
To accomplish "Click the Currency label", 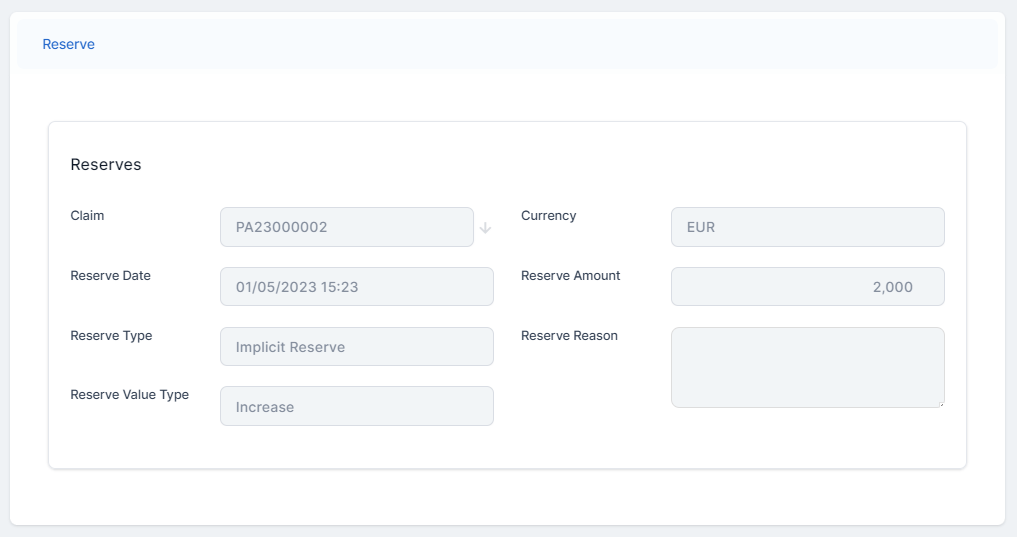I will pos(548,216).
